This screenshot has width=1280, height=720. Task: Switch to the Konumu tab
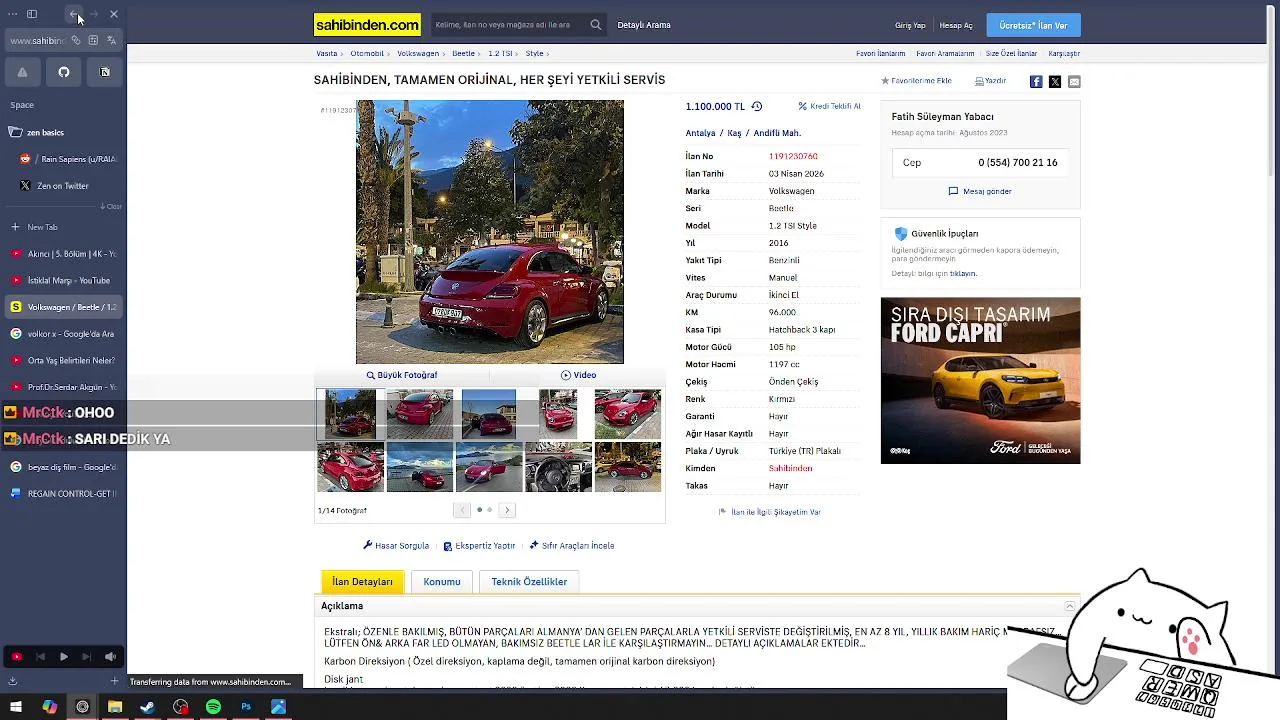(442, 582)
